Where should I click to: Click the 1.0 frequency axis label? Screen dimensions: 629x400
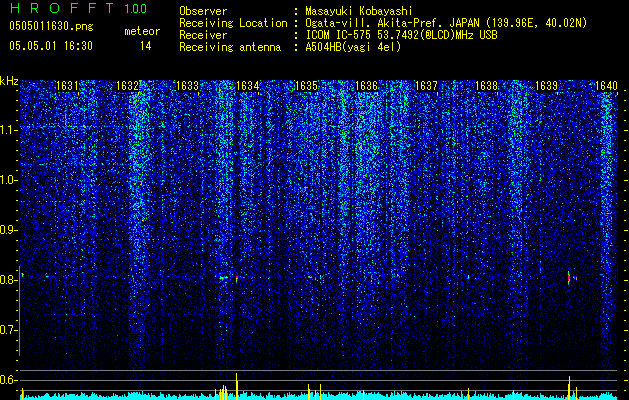coord(8,180)
